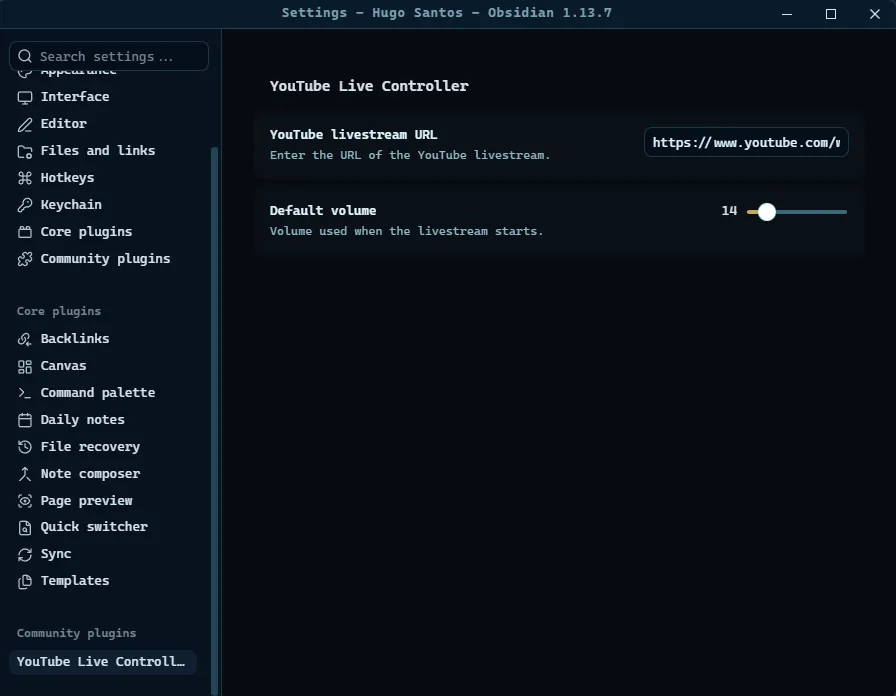Click "Enter the URL of the YouTube livestream."

[x=410, y=155]
